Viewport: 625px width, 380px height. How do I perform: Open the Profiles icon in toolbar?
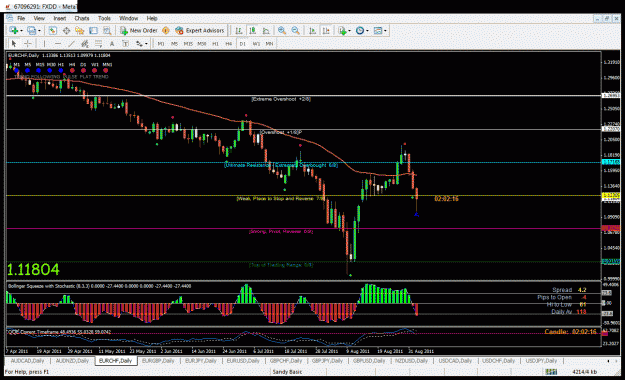pyautogui.click(x=31, y=30)
